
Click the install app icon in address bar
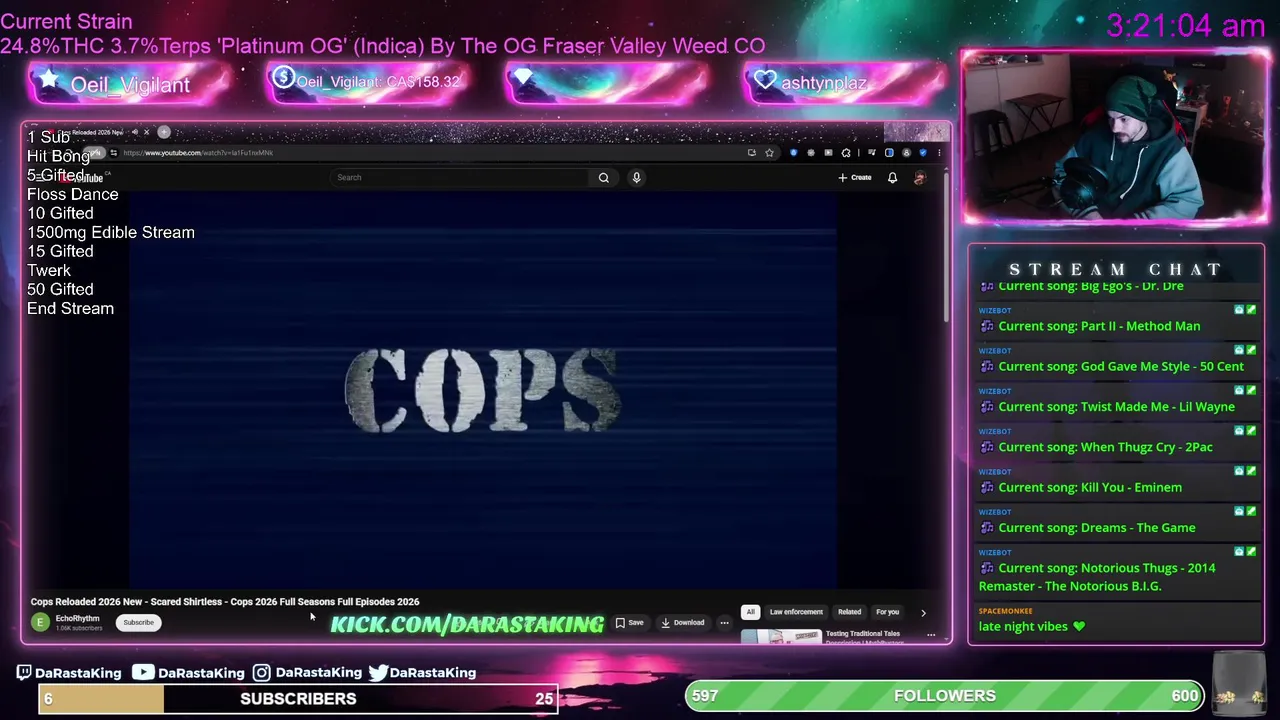[x=752, y=153]
